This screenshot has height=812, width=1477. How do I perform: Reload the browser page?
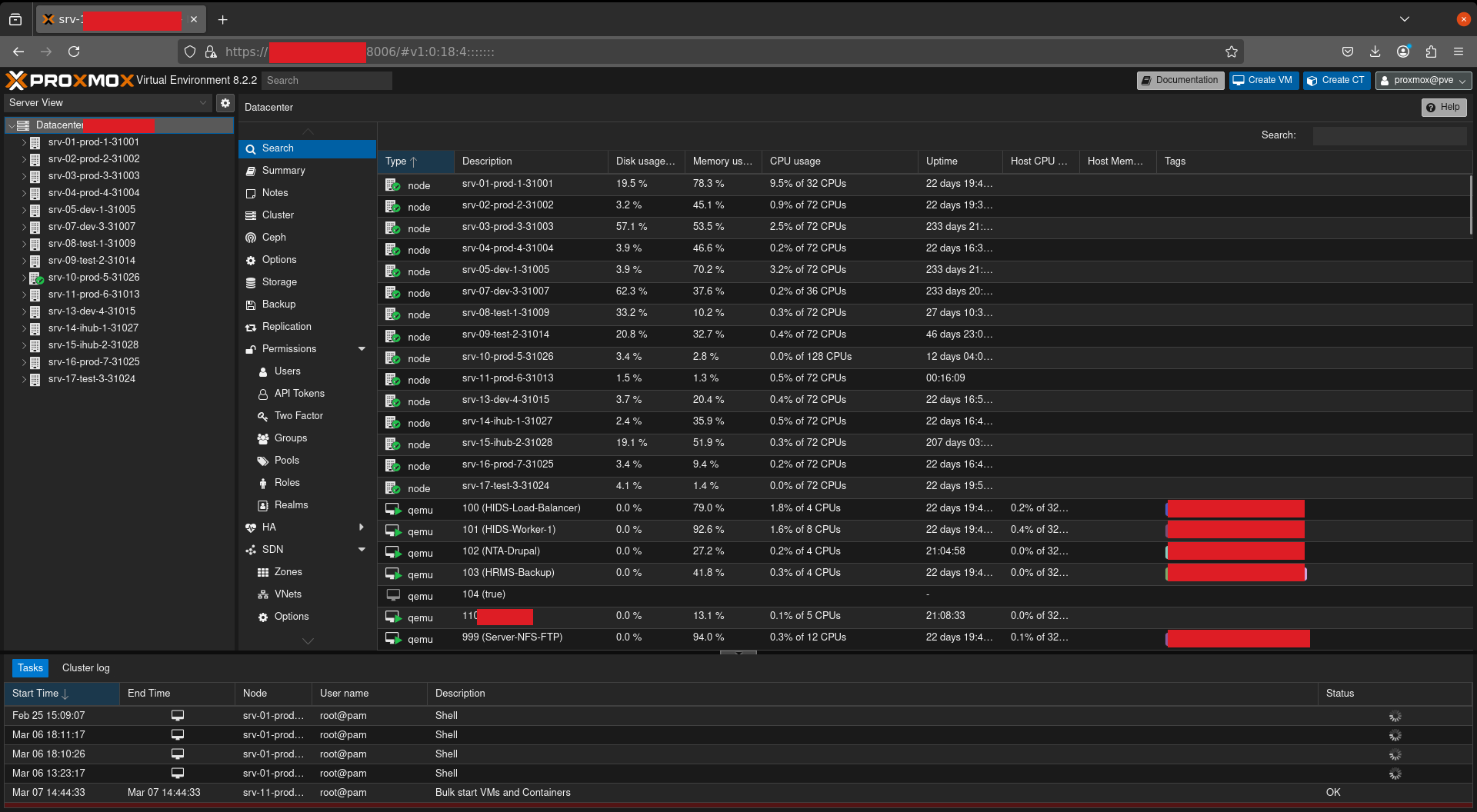click(x=74, y=52)
